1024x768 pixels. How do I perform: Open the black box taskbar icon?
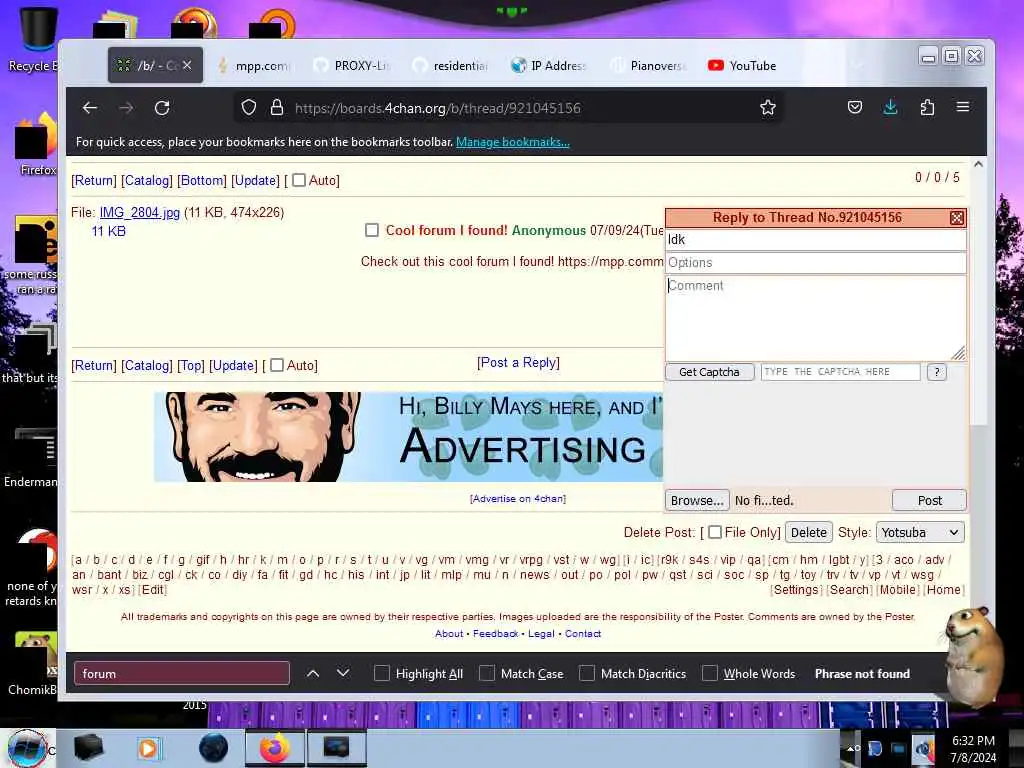(89, 748)
